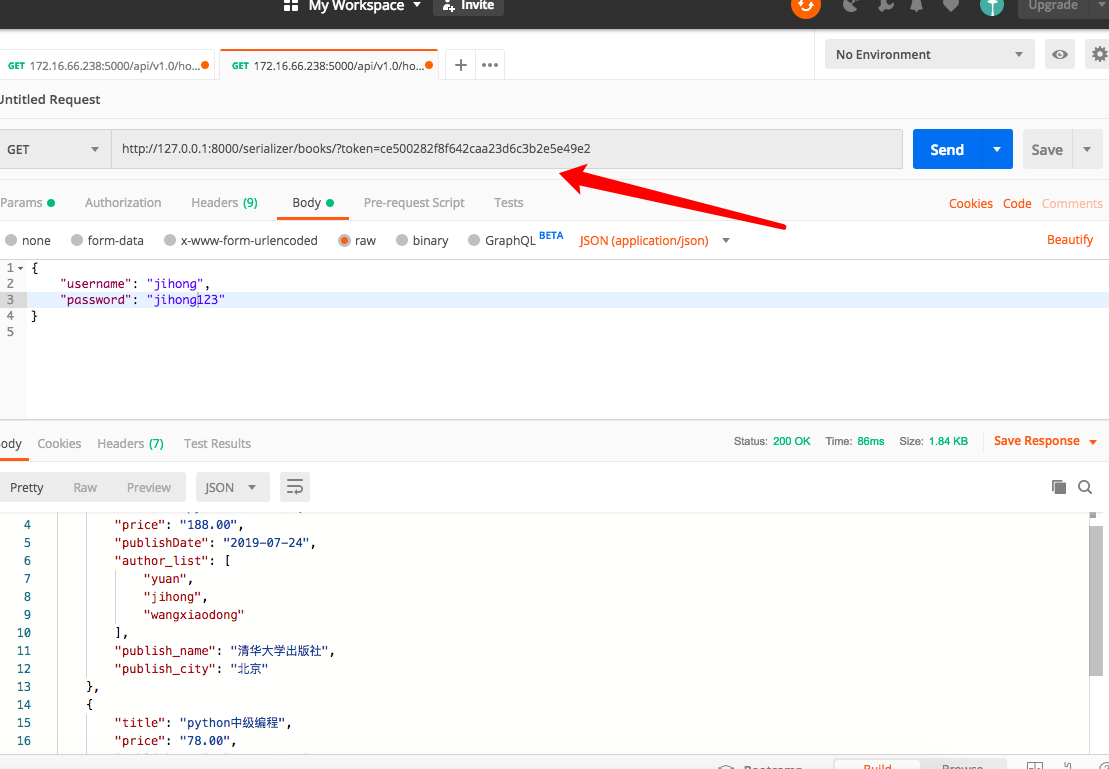
Task: Open the request Body tab
Action: 313,202
